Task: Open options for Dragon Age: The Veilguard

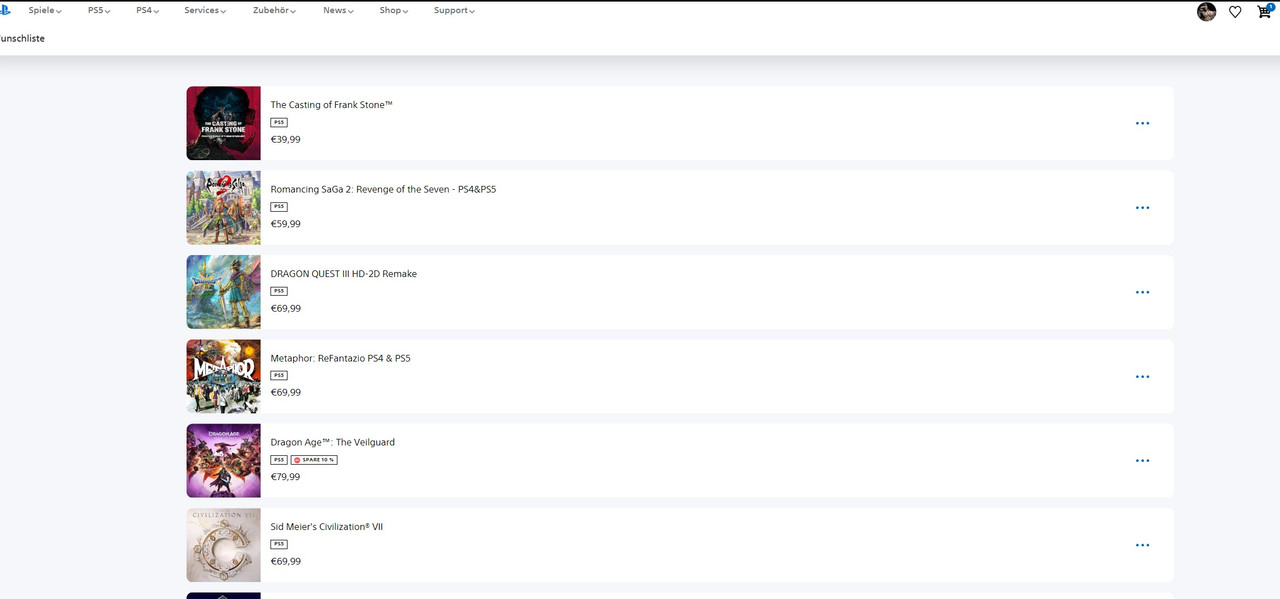Action: (x=1142, y=461)
